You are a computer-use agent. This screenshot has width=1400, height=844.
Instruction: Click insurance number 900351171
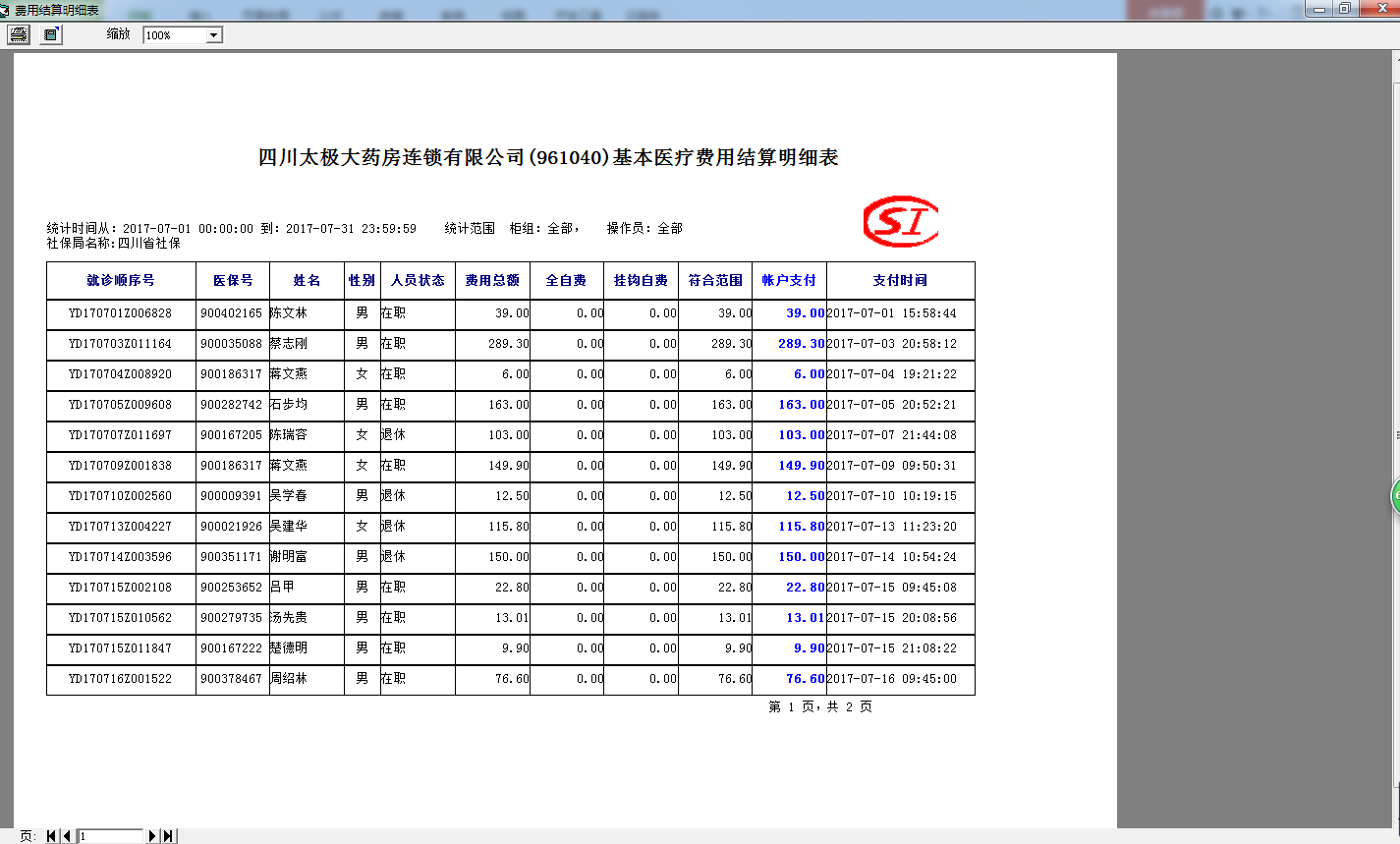(231, 557)
